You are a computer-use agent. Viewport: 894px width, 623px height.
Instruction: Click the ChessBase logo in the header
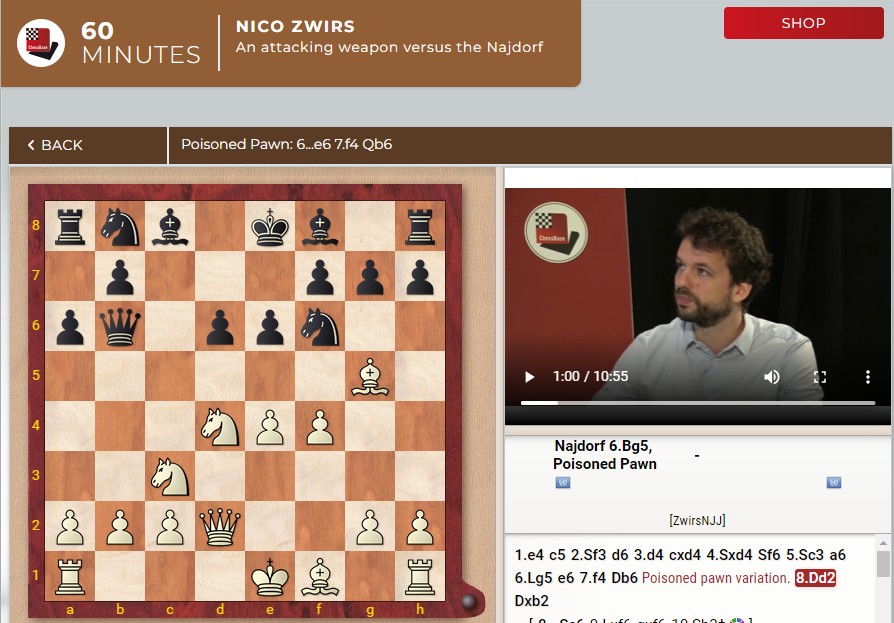click(x=41, y=43)
